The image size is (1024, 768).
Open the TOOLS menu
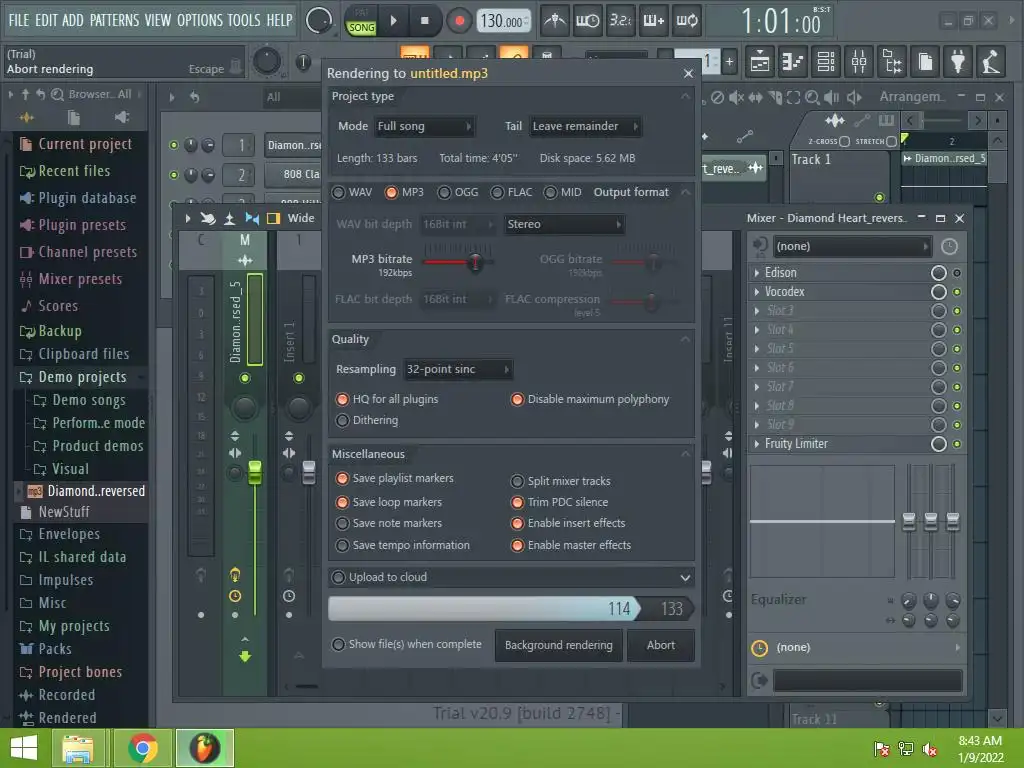(244, 20)
